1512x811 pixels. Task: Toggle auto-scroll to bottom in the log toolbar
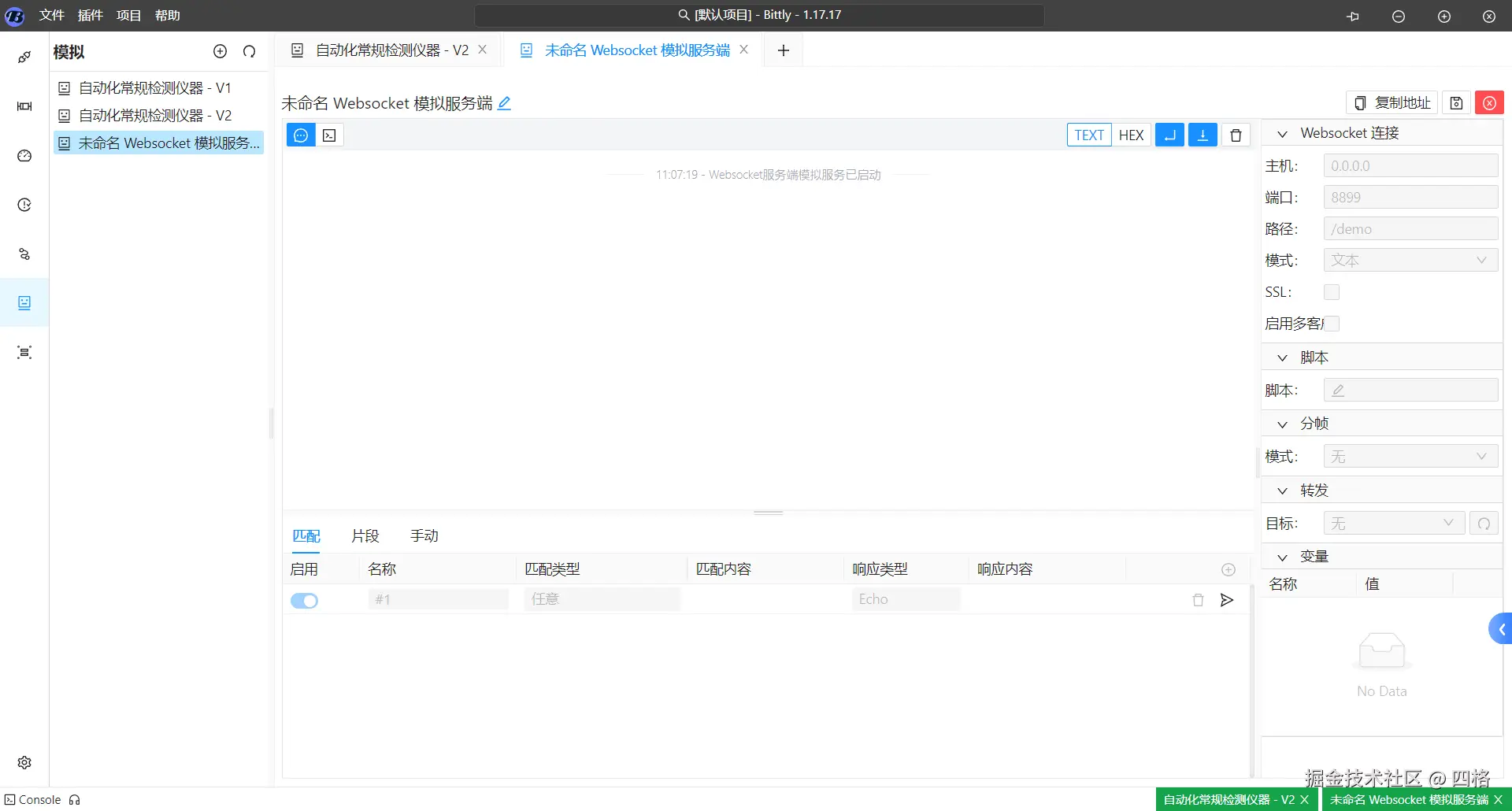tap(1203, 135)
